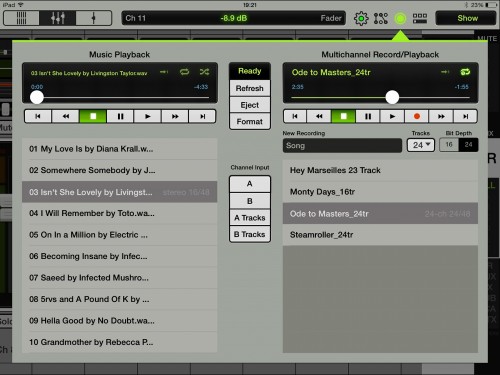Click the Refresh button
This screenshot has width=500, height=375.
[x=250, y=88]
